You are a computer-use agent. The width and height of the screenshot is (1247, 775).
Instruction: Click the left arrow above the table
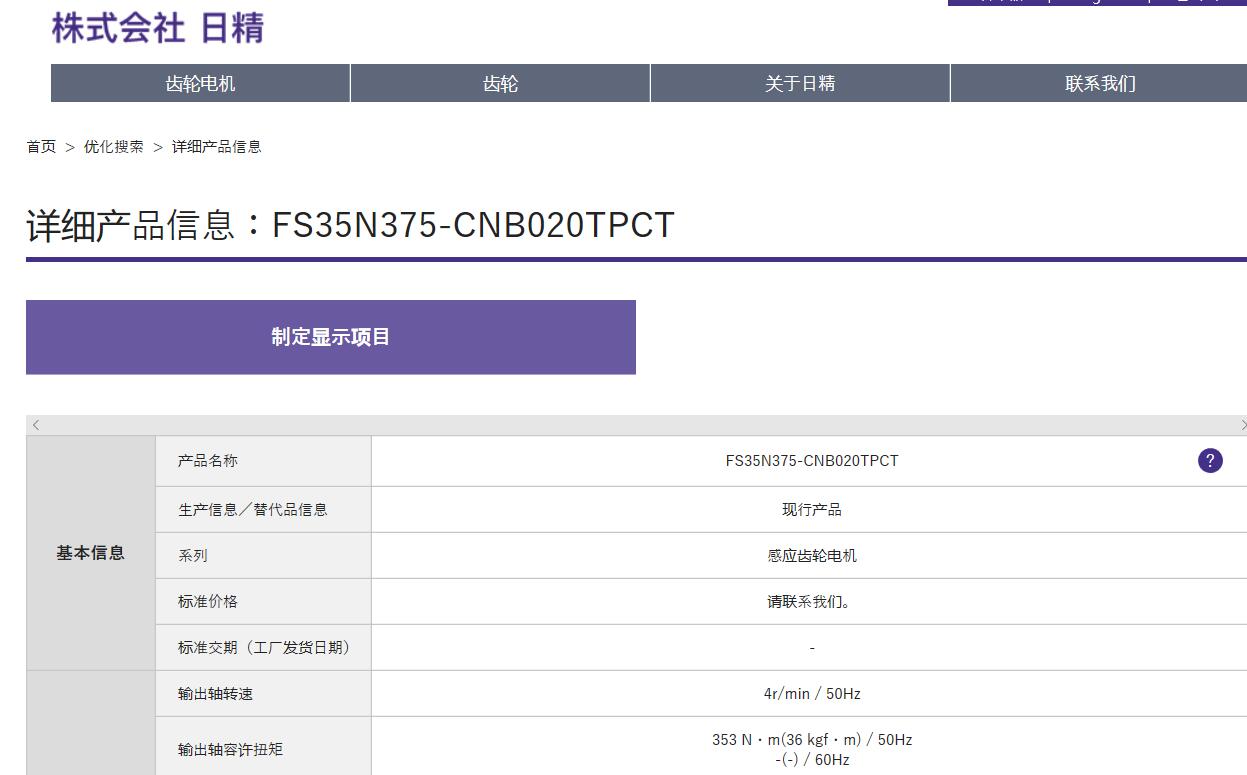point(36,424)
